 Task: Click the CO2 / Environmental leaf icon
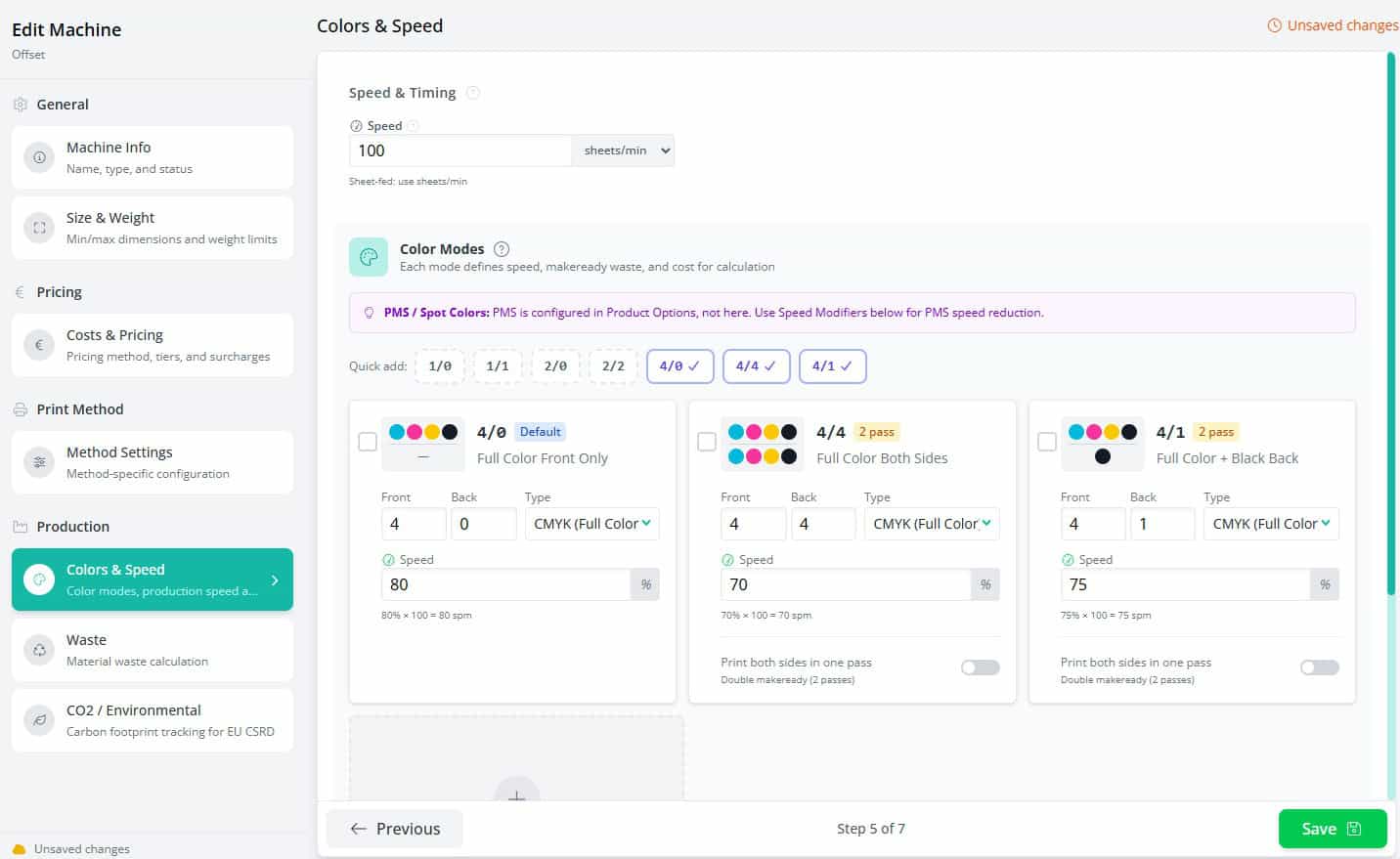pos(39,719)
